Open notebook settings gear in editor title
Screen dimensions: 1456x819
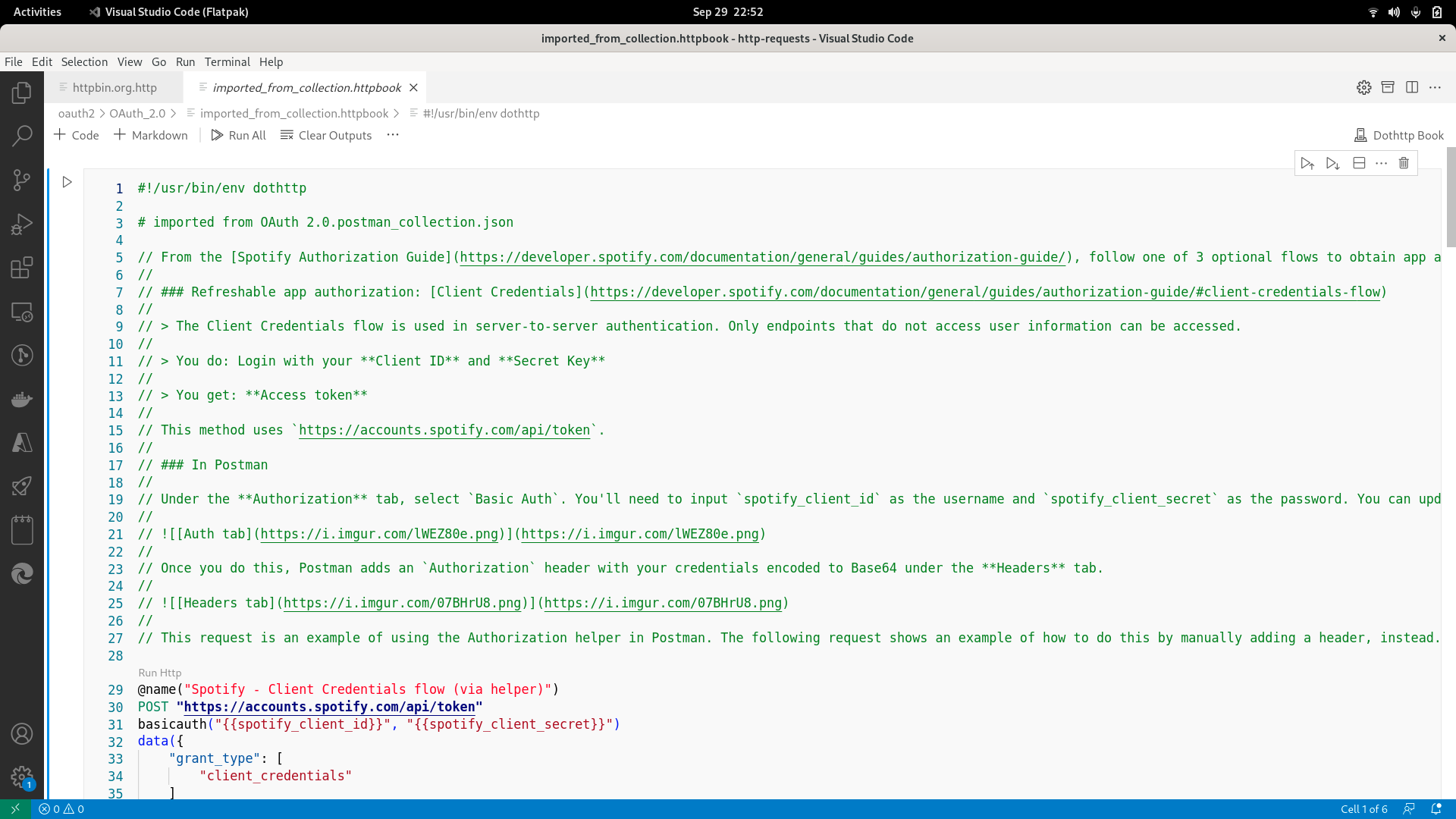(x=1364, y=87)
